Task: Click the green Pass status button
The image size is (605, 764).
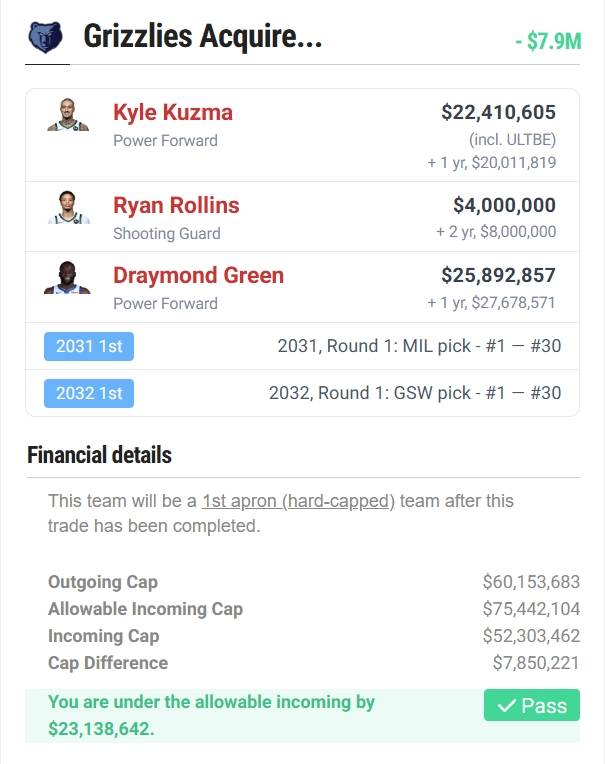Action: pos(532,705)
